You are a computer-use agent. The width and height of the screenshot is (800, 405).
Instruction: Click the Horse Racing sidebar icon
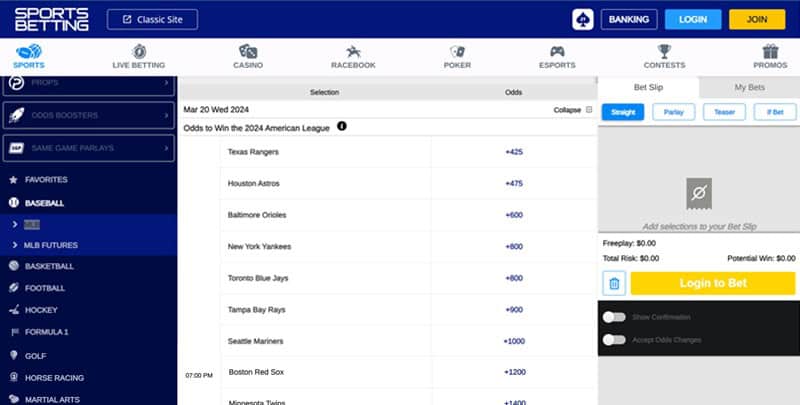(x=14, y=377)
